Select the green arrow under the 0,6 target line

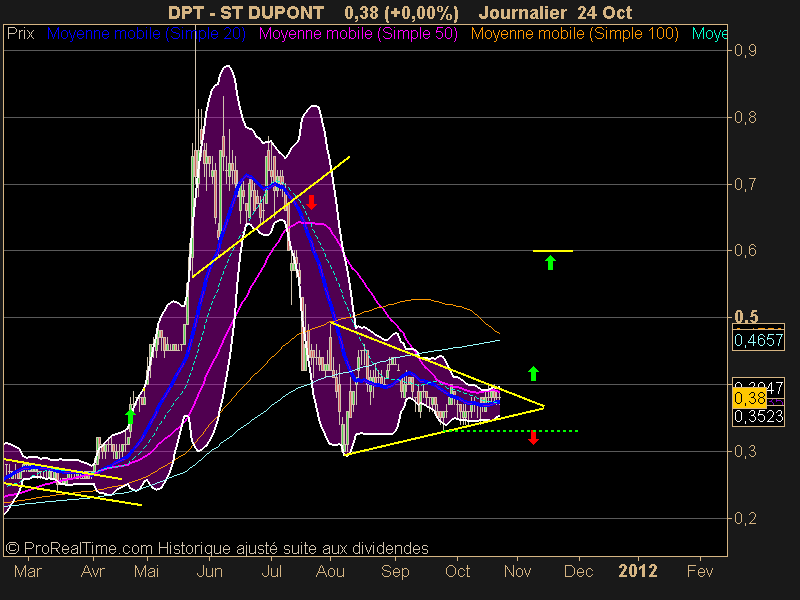(550, 263)
